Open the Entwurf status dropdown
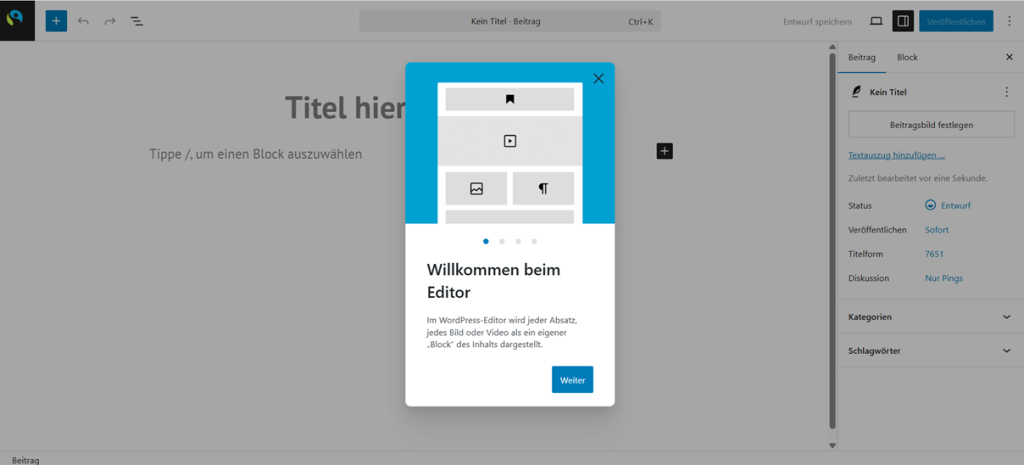Viewport: 1024px width, 465px height. (948, 205)
